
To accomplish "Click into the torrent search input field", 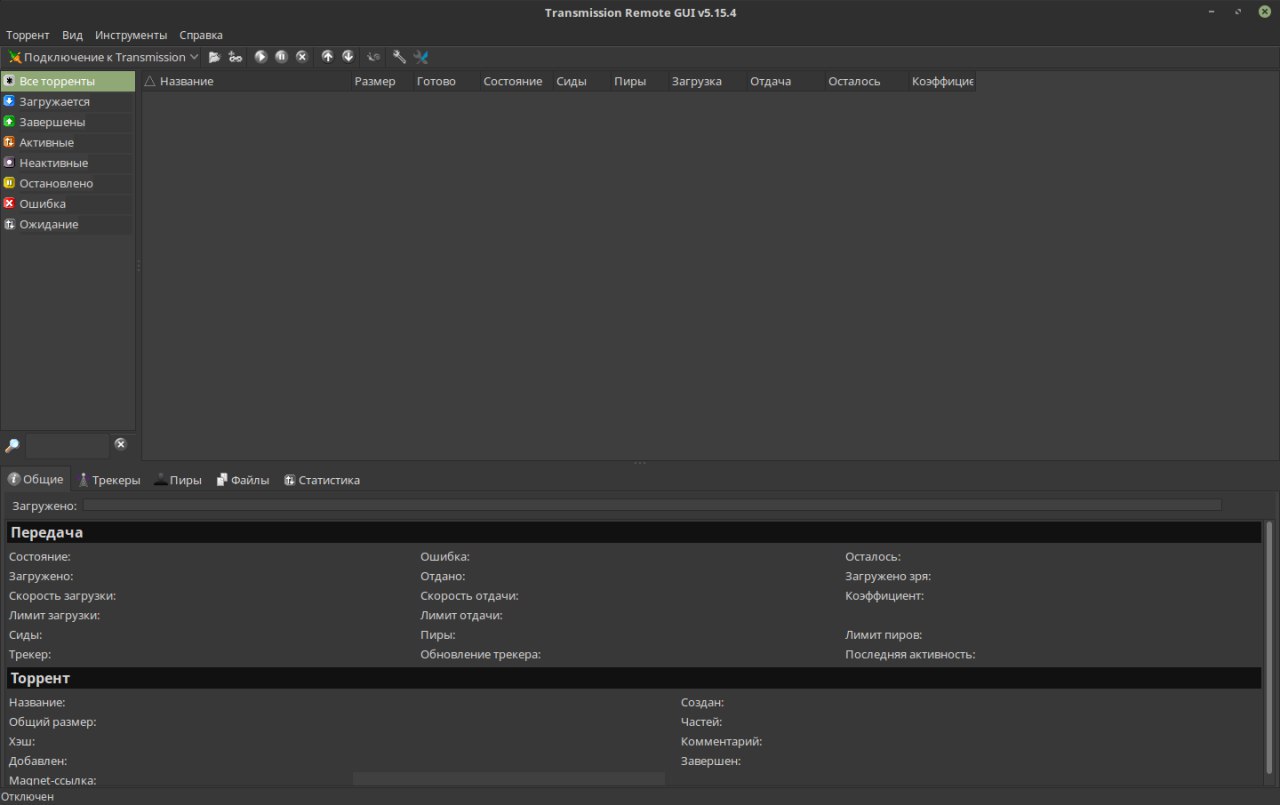I will tap(67, 445).
